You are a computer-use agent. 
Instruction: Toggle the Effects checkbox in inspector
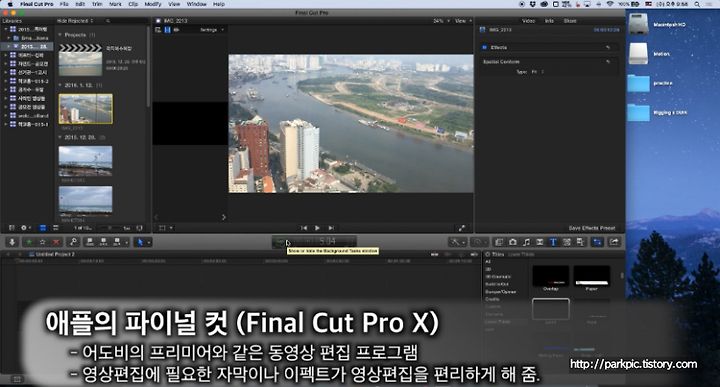tap(484, 47)
